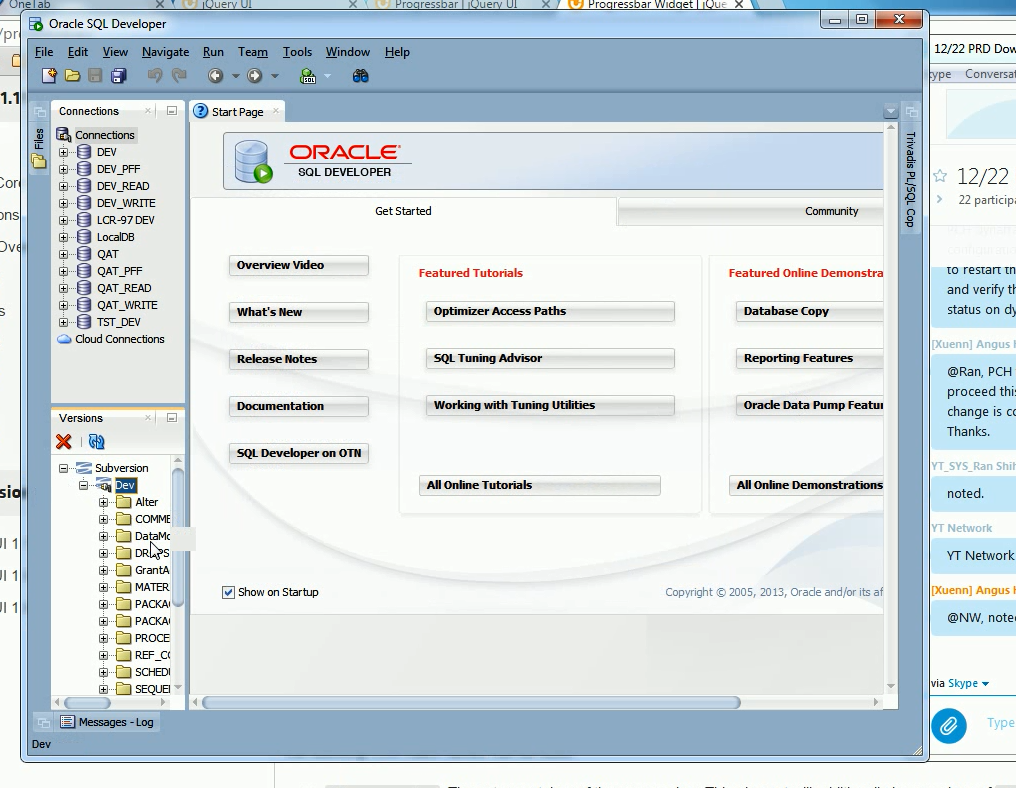Click the New file toolbar icon
This screenshot has width=1016, height=788.
tap(49, 76)
